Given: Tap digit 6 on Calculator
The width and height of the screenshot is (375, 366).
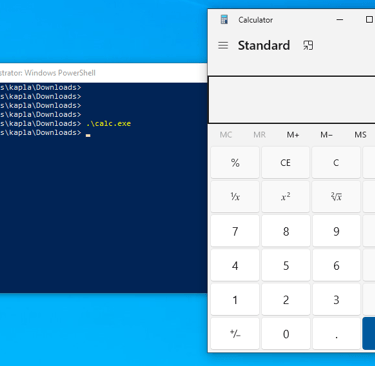Looking at the screenshot, I should (x=336, y=265).
